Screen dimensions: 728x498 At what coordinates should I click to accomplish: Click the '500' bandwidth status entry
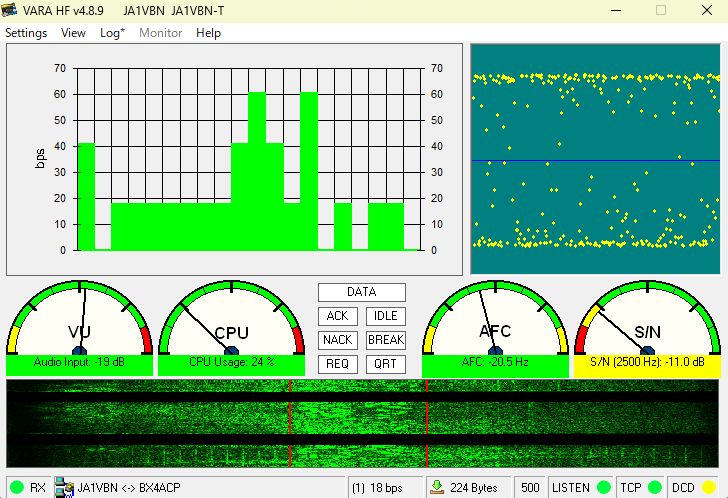(x=530, y=488)
